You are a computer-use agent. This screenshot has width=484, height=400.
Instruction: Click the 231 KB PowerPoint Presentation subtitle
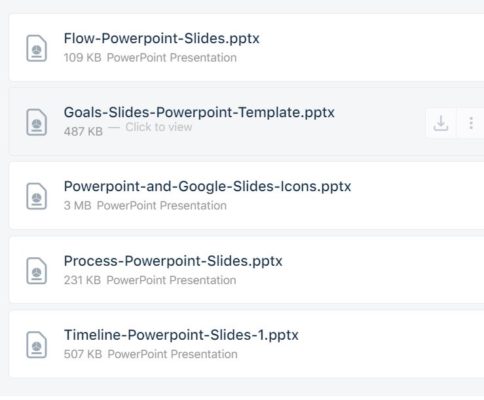click(150, 280)
